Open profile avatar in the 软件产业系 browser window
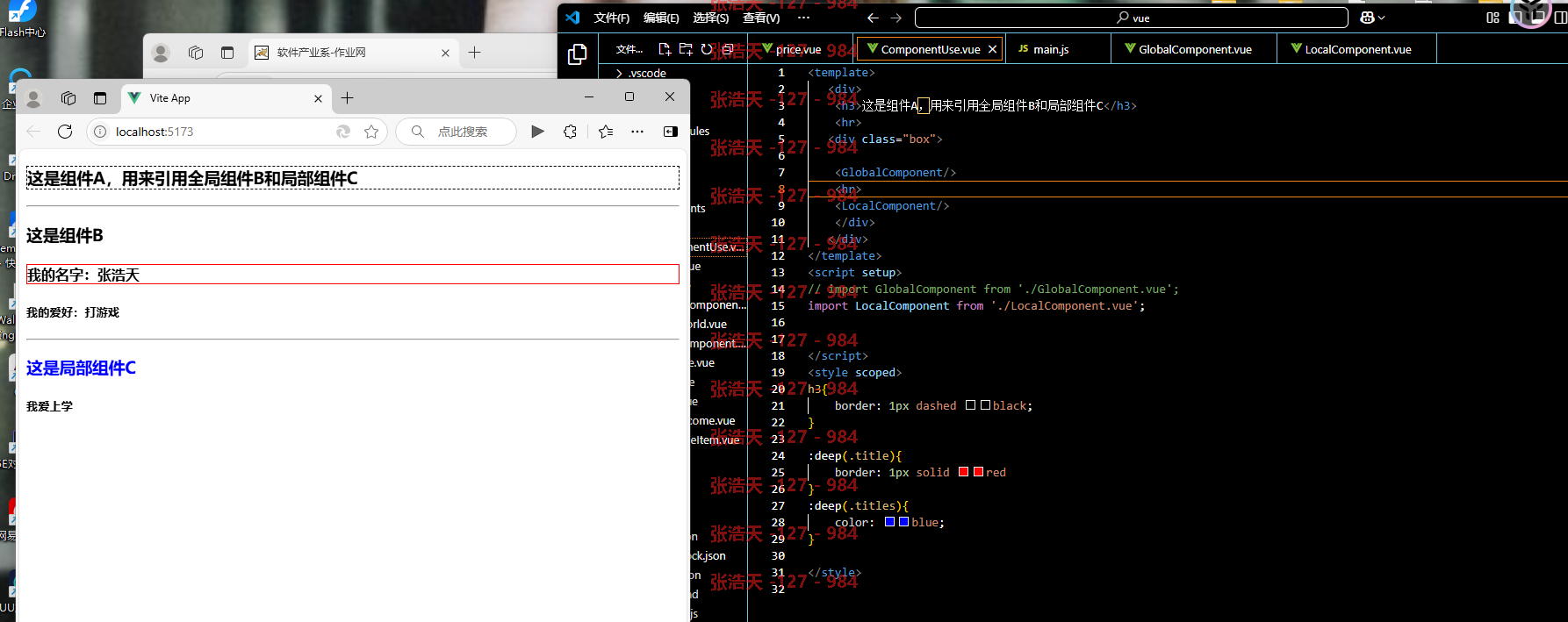This screenshot has width=1568, height=622. 161,53
